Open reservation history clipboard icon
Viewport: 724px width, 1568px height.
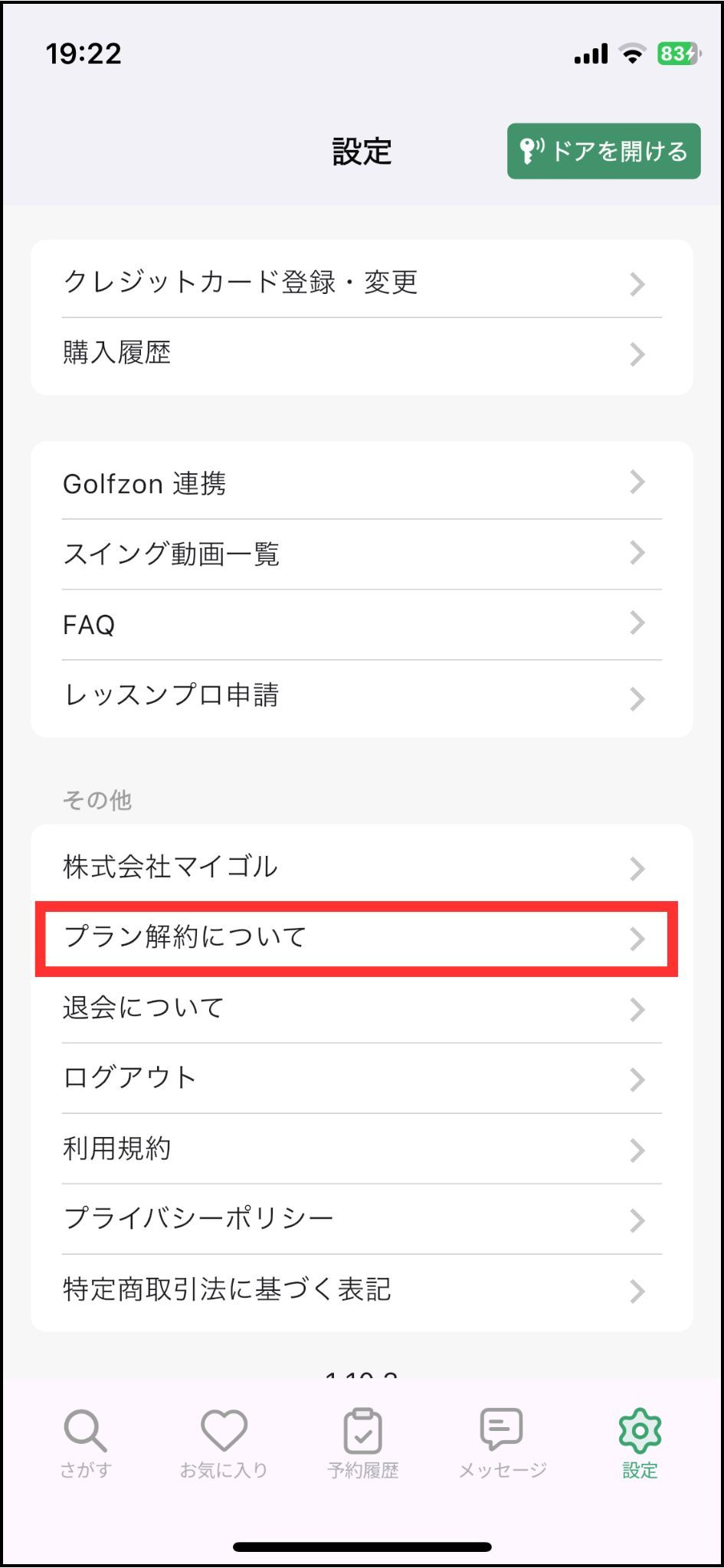(362, 1430)
